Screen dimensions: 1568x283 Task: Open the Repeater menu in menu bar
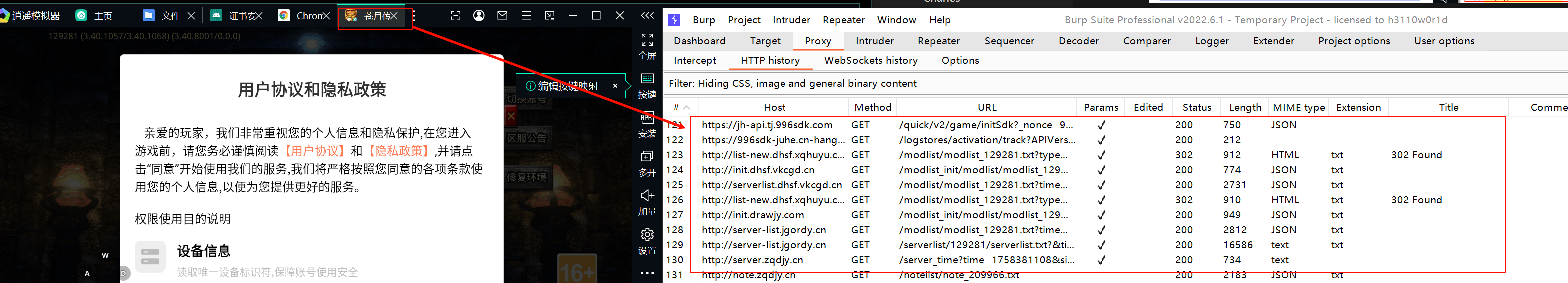843,20
